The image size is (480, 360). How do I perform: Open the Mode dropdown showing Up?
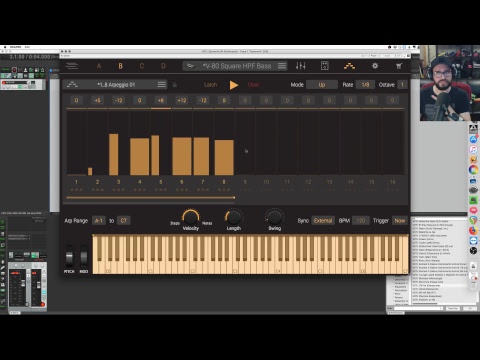[x=322, y=85]
